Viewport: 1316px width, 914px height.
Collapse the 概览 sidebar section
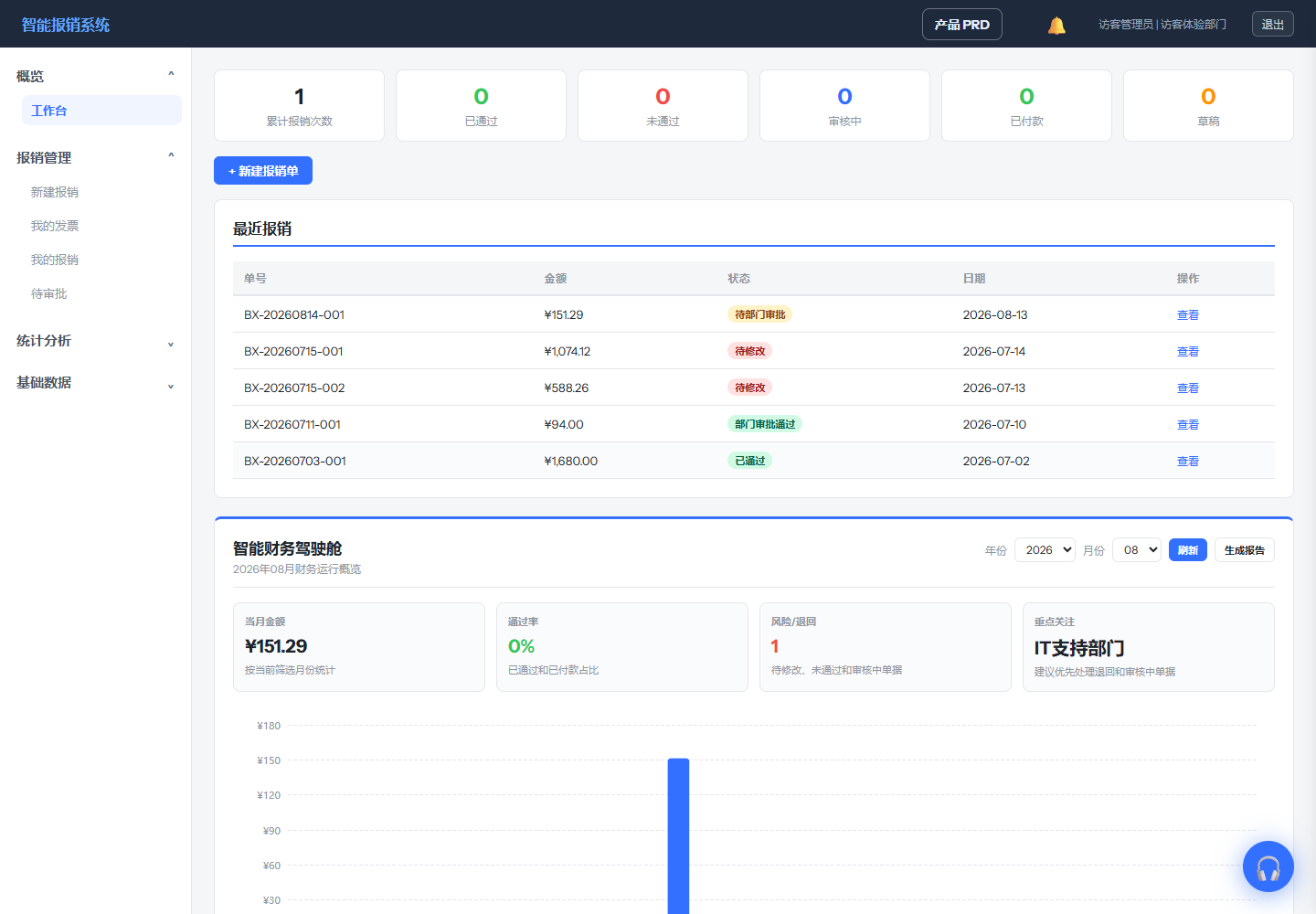tap(95, 76)
